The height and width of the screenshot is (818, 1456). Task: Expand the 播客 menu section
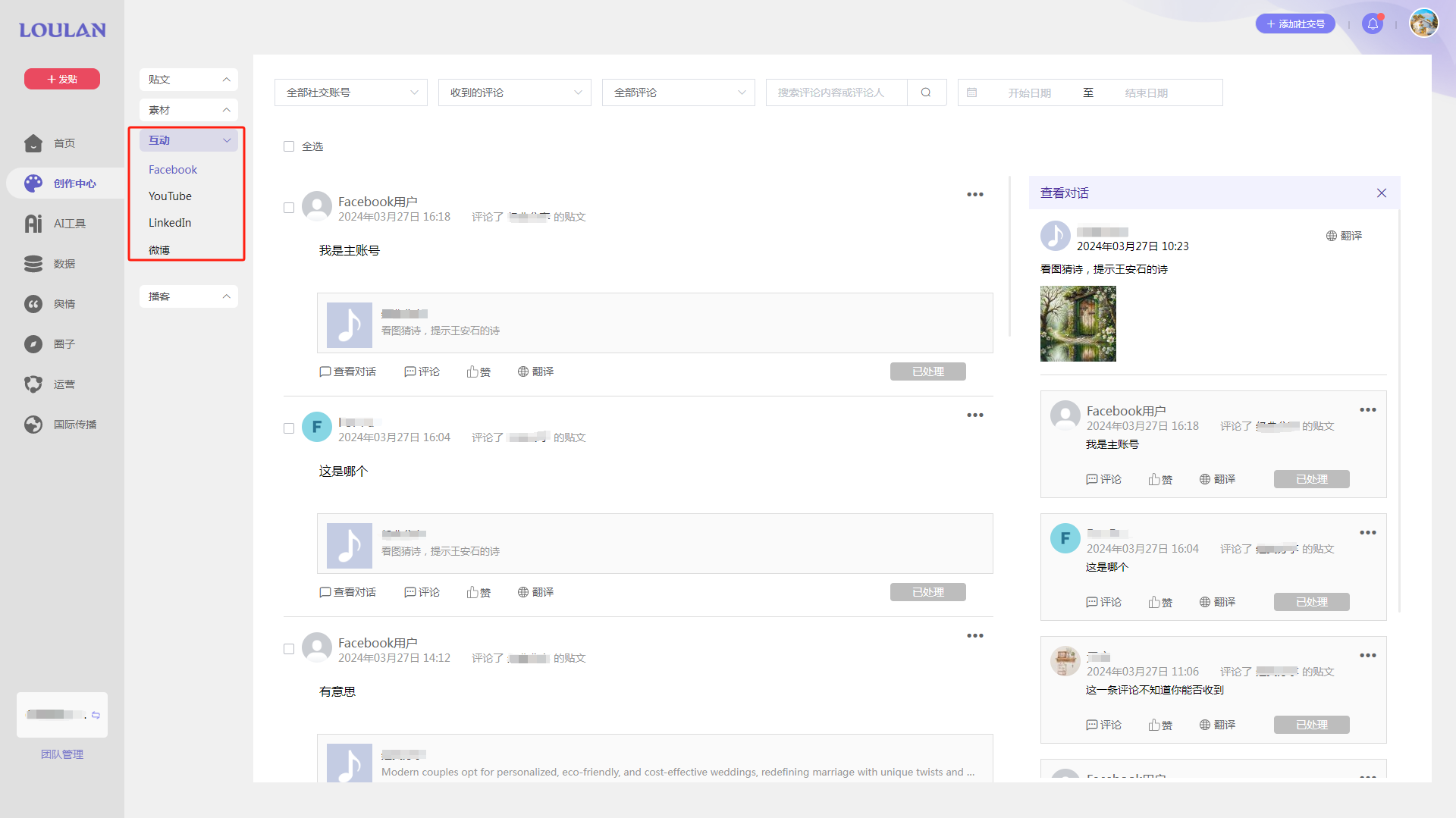[189, 296]
